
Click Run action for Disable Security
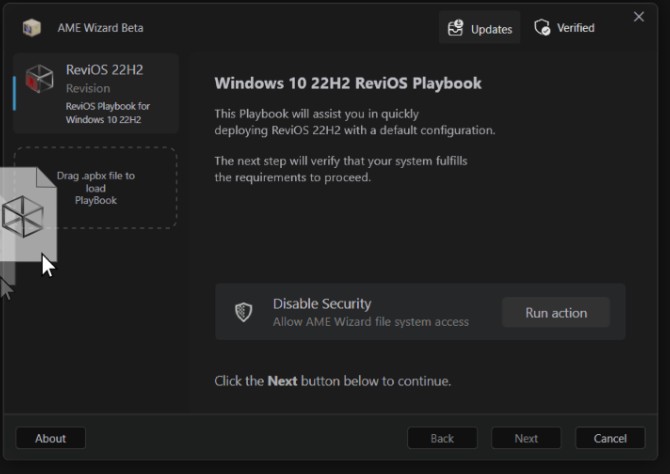coord(556,312)
